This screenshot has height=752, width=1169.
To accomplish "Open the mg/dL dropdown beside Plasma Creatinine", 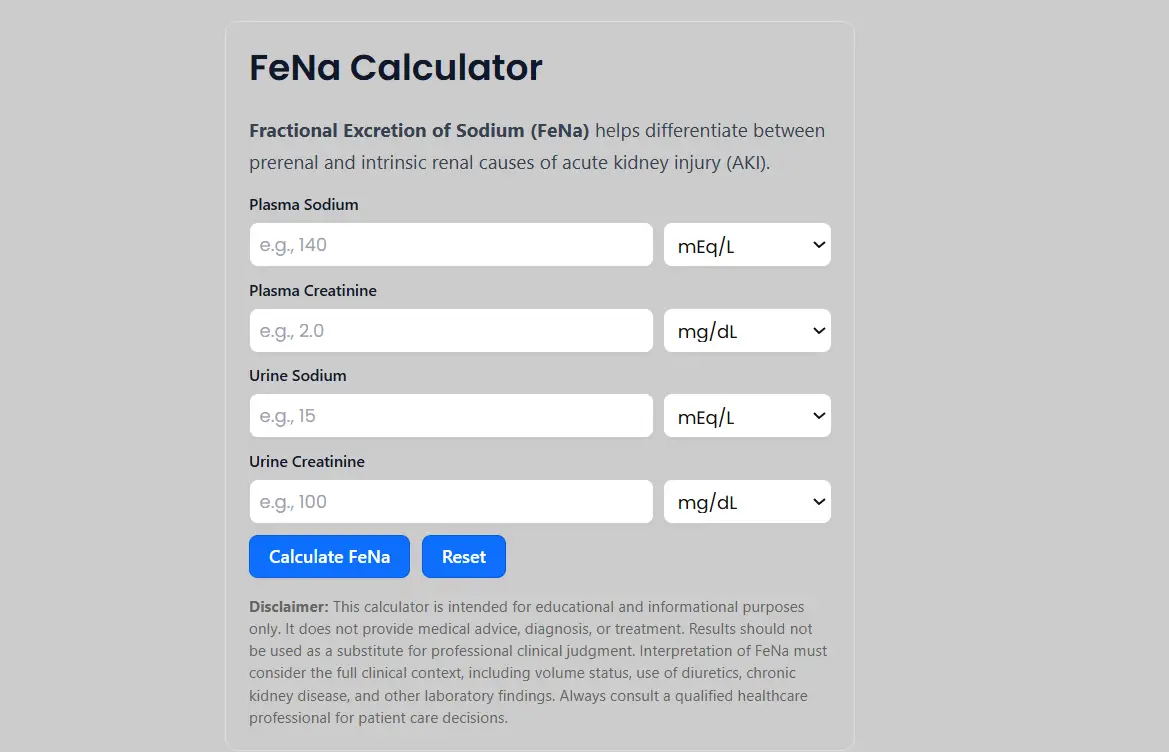I will tap(747, 330).
